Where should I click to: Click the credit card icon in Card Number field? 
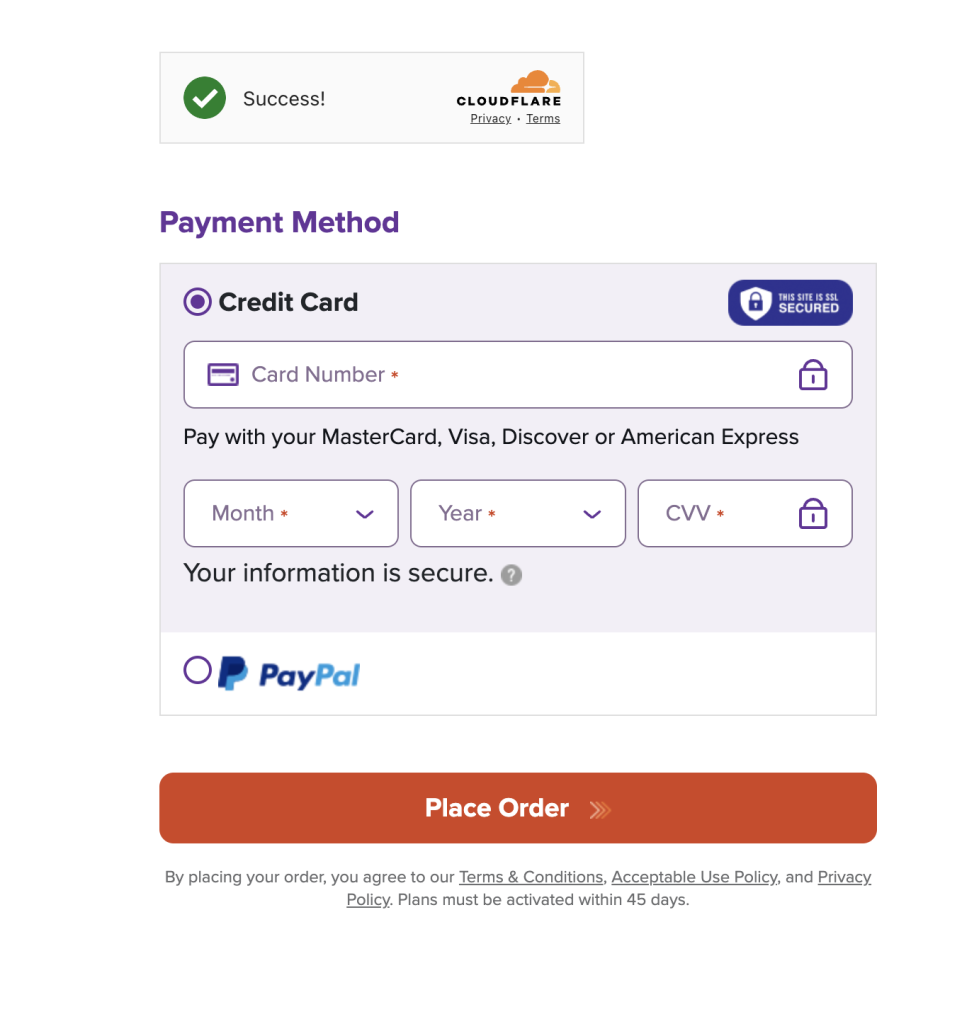pos(223,375)
